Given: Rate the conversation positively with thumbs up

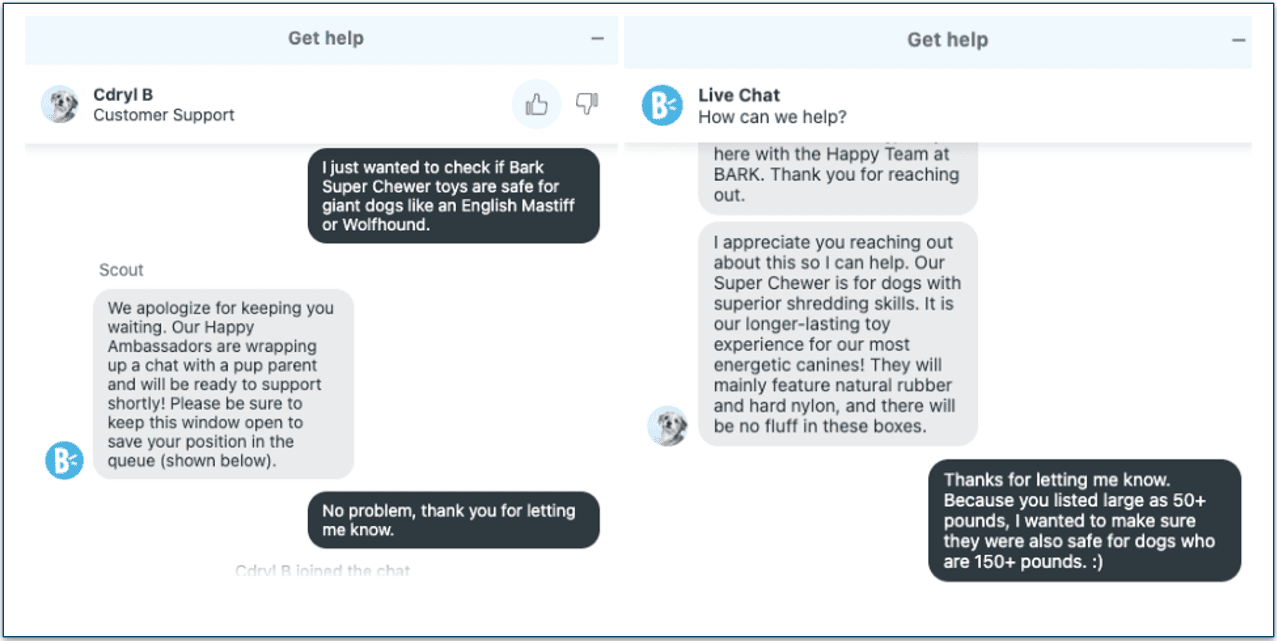Looking at the screenshot, I should [536, 104].
